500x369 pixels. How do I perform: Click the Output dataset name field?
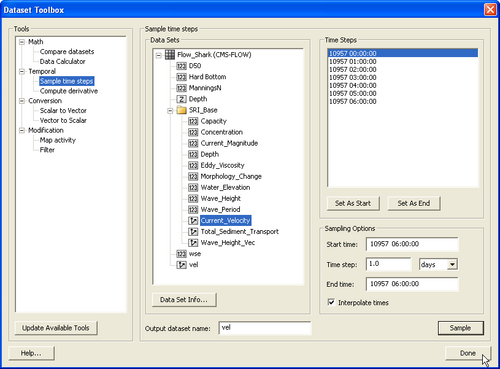[265, 328]
